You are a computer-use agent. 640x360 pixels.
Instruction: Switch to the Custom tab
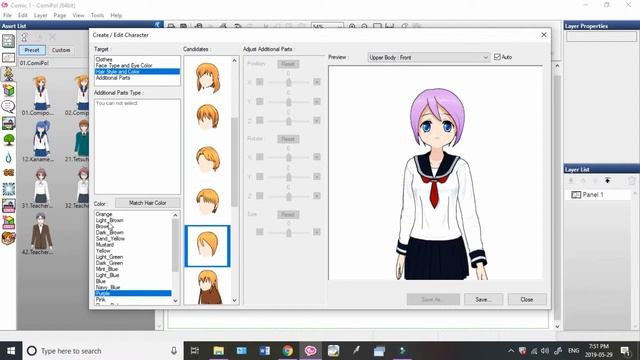click(x=61, y=50)
